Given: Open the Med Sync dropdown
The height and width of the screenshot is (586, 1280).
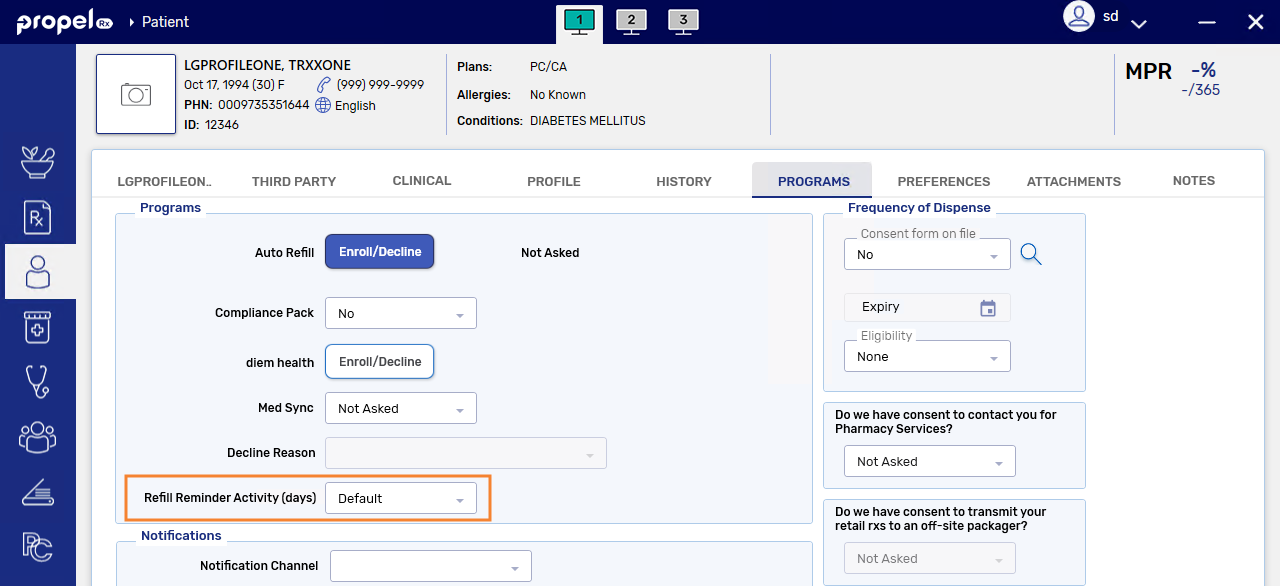Looking at the screenshot, I should (x=401, y=408).
